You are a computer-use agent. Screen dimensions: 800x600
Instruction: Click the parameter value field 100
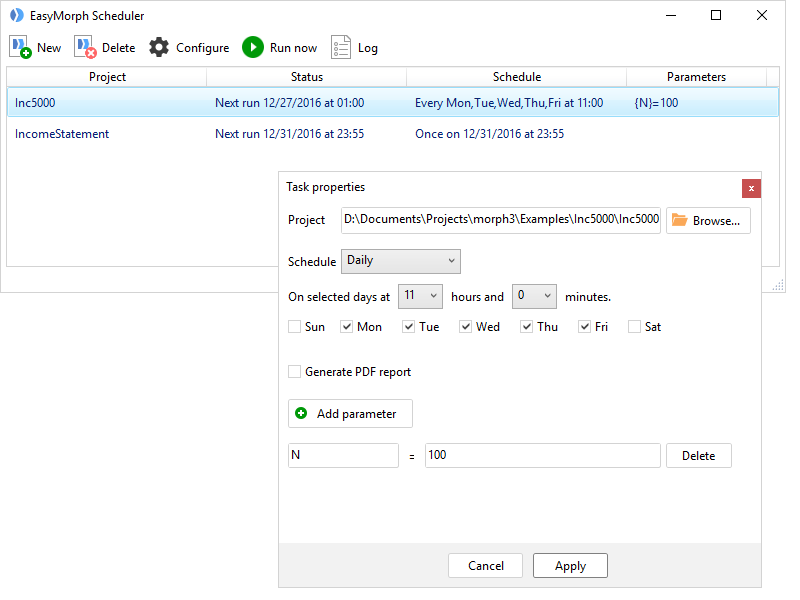542,455
